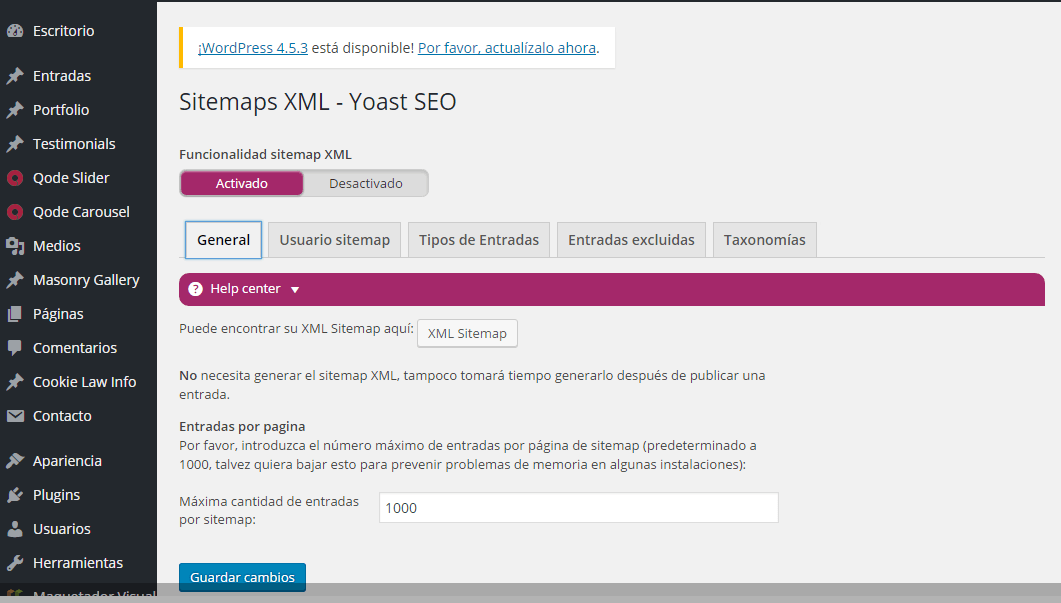Screen dimensions: 1061x603
Task: Click the Qode Carousel red circle icon
Action: [15, 212]
